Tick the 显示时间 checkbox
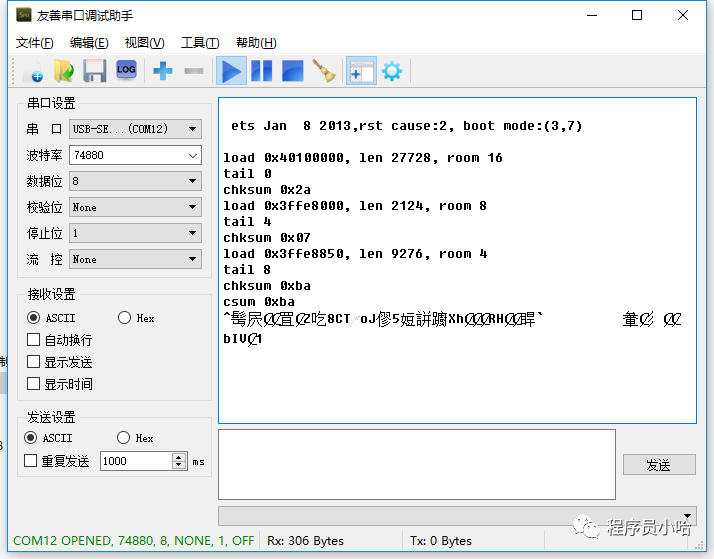This screenshot has width=714, height=559. point(34,384)
